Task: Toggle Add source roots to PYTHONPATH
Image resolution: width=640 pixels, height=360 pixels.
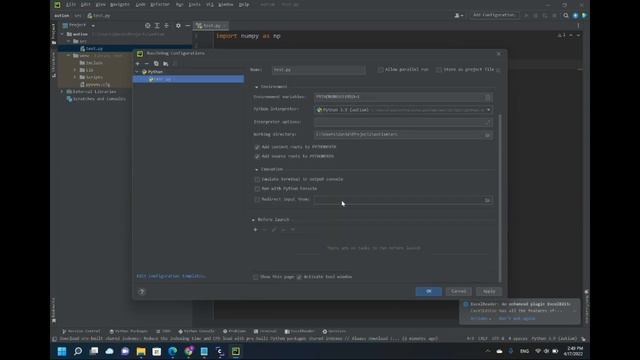Action: pyautogui.click(x=257, y=156)
